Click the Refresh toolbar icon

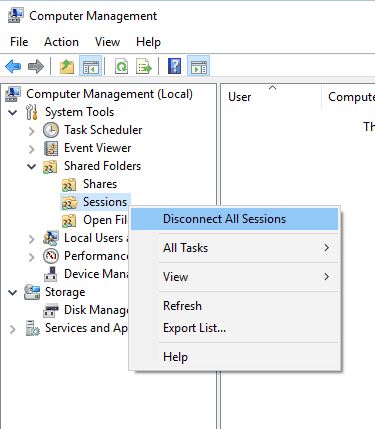click(x=121, y=66)
